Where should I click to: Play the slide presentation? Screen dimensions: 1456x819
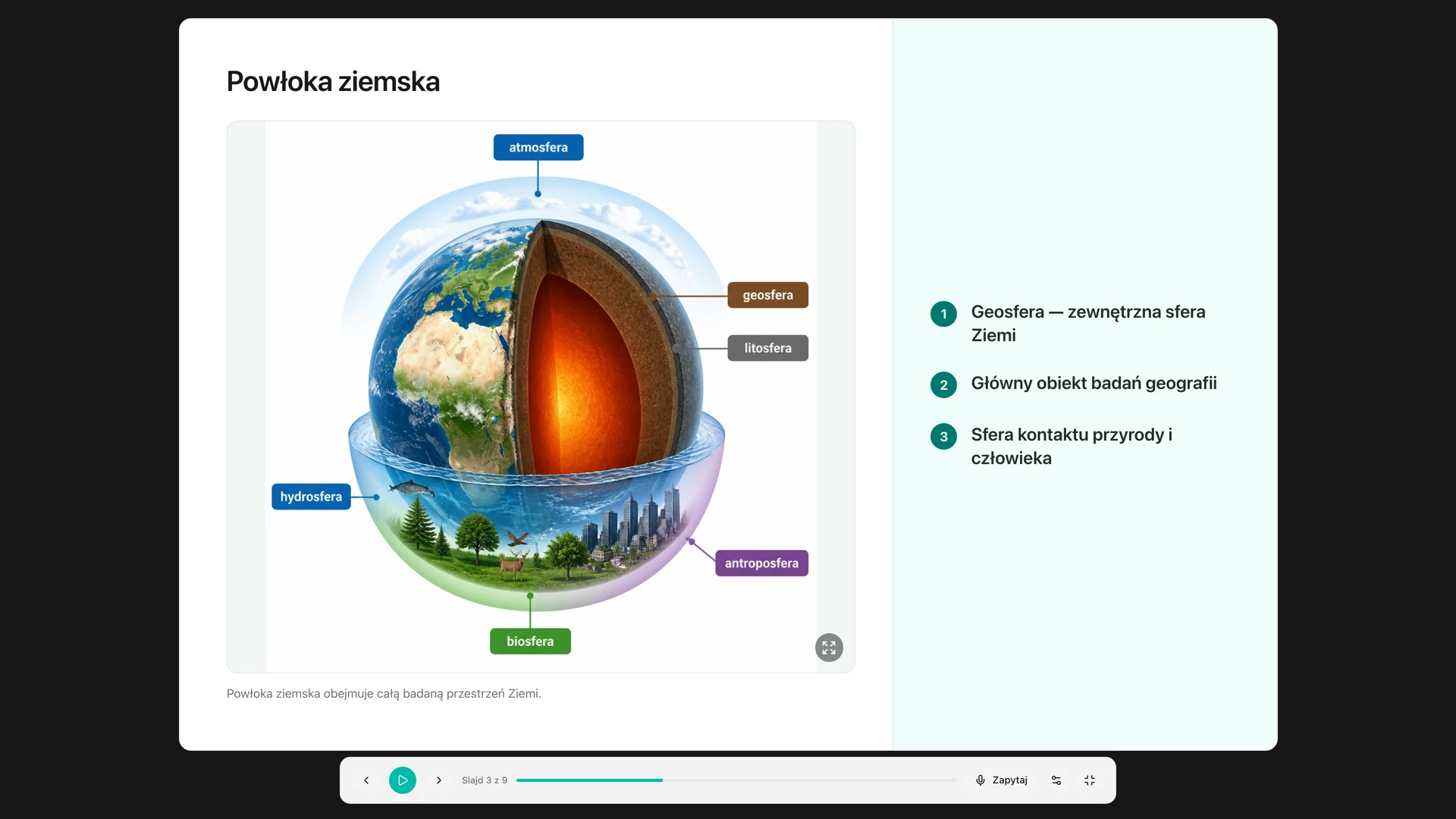[x=403, y=780]
